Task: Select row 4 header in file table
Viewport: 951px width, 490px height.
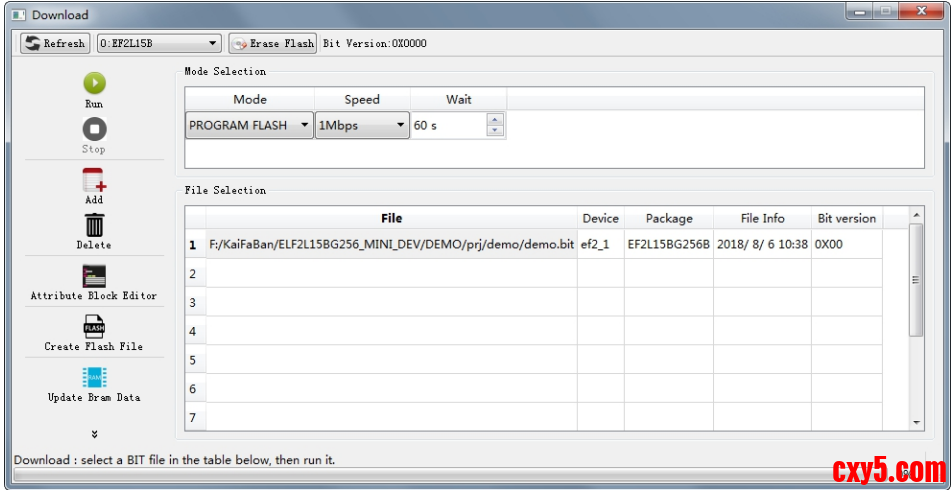Action: [x=195, y=331]
